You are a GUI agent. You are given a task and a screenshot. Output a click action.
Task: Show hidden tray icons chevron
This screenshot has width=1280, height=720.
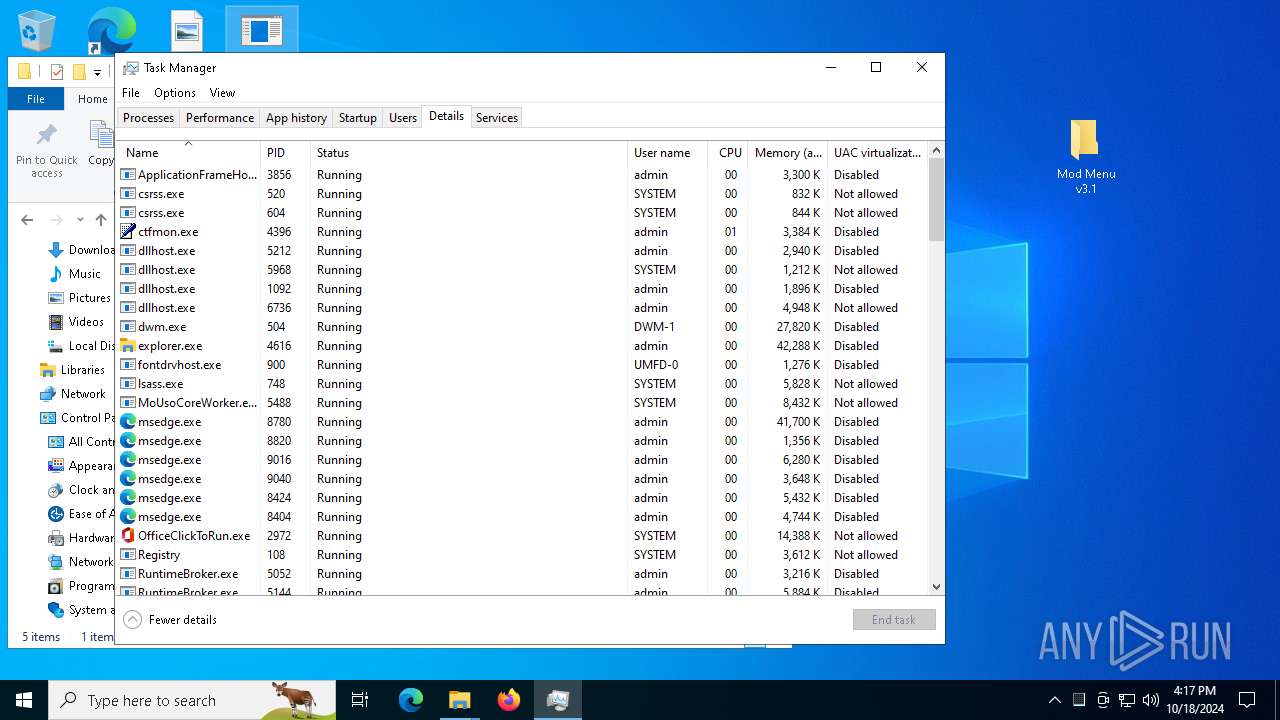click(x=1054, y=700)
